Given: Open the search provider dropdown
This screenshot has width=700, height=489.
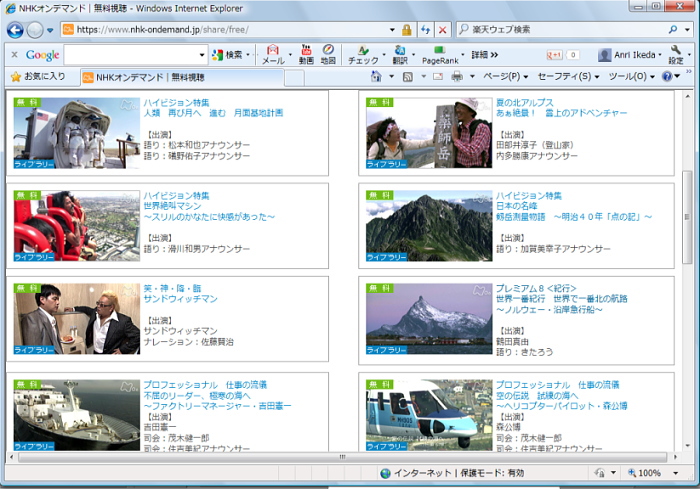Looking at the screenshot, I should (x=687, y=30).
